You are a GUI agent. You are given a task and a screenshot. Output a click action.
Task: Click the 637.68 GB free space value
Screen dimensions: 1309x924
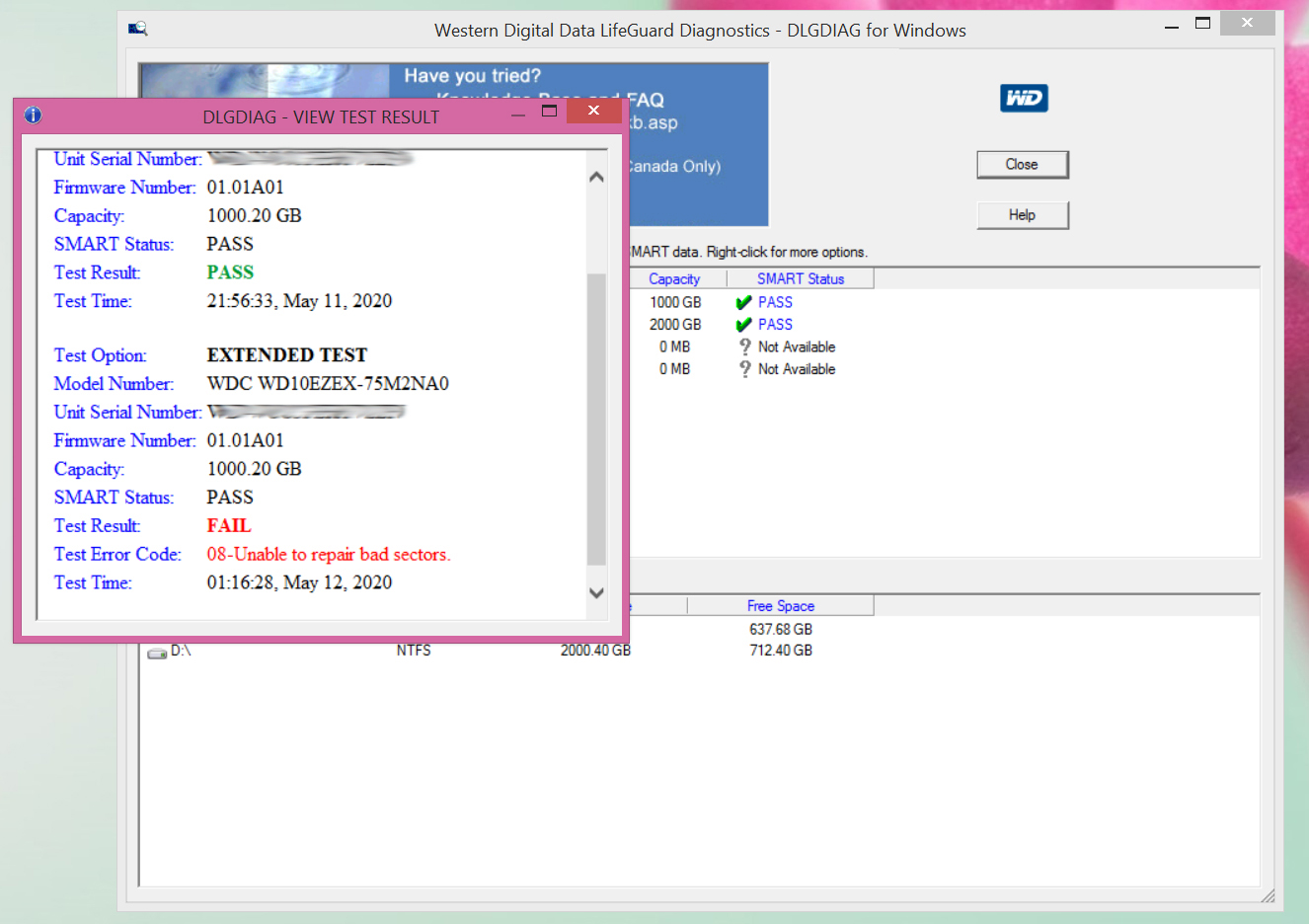pyautogui.click(x=781, y=629)
